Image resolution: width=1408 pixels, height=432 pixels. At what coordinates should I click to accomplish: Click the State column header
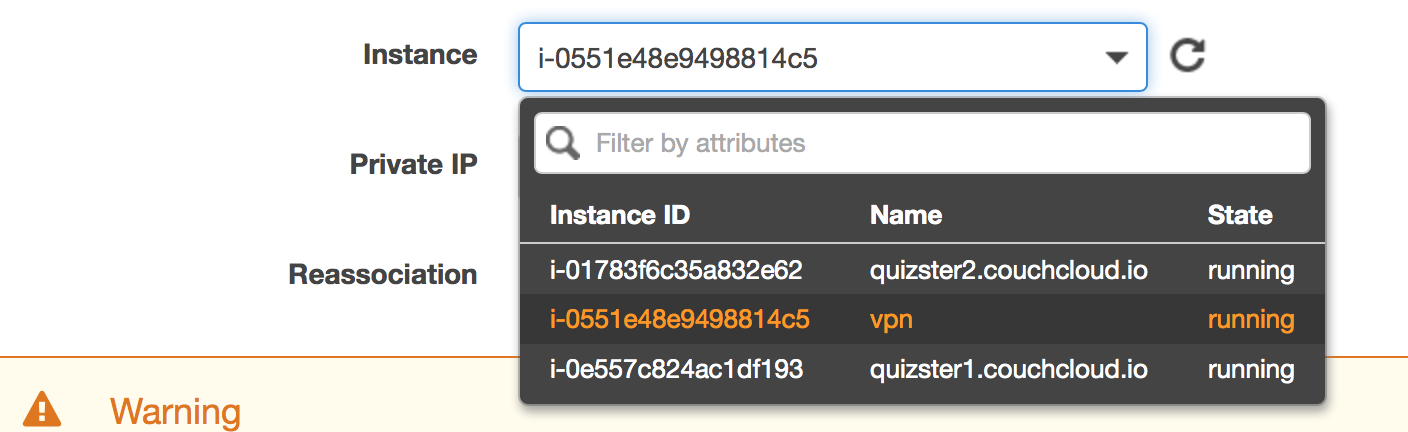pos(1240,215)
